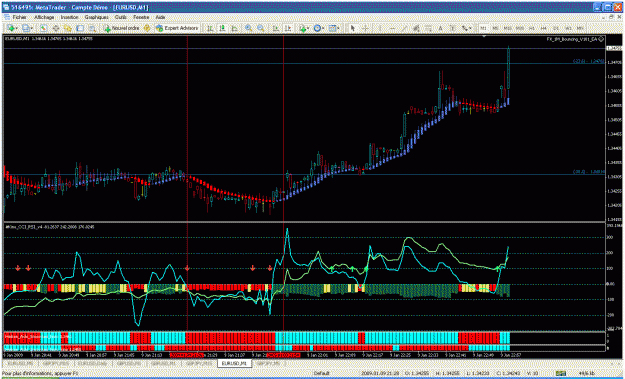Select the Fibonacci retracement tool
625x379 pixels.
(428, 28)
